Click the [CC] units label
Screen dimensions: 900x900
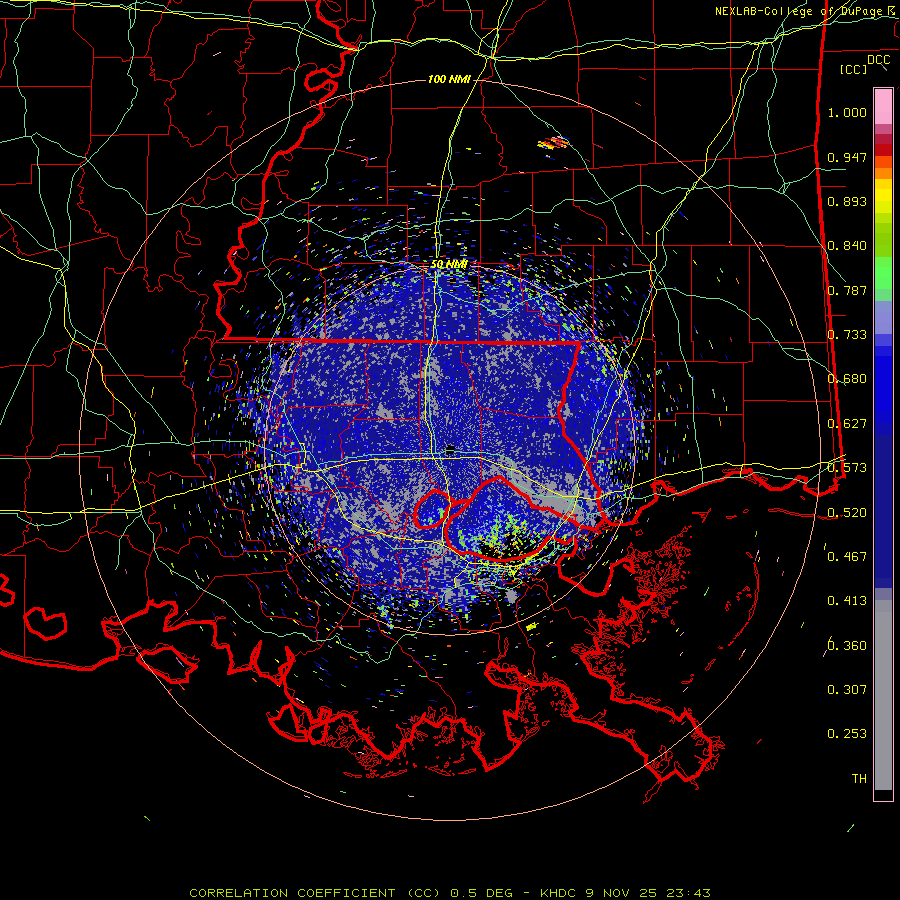(x=853, y=70)
